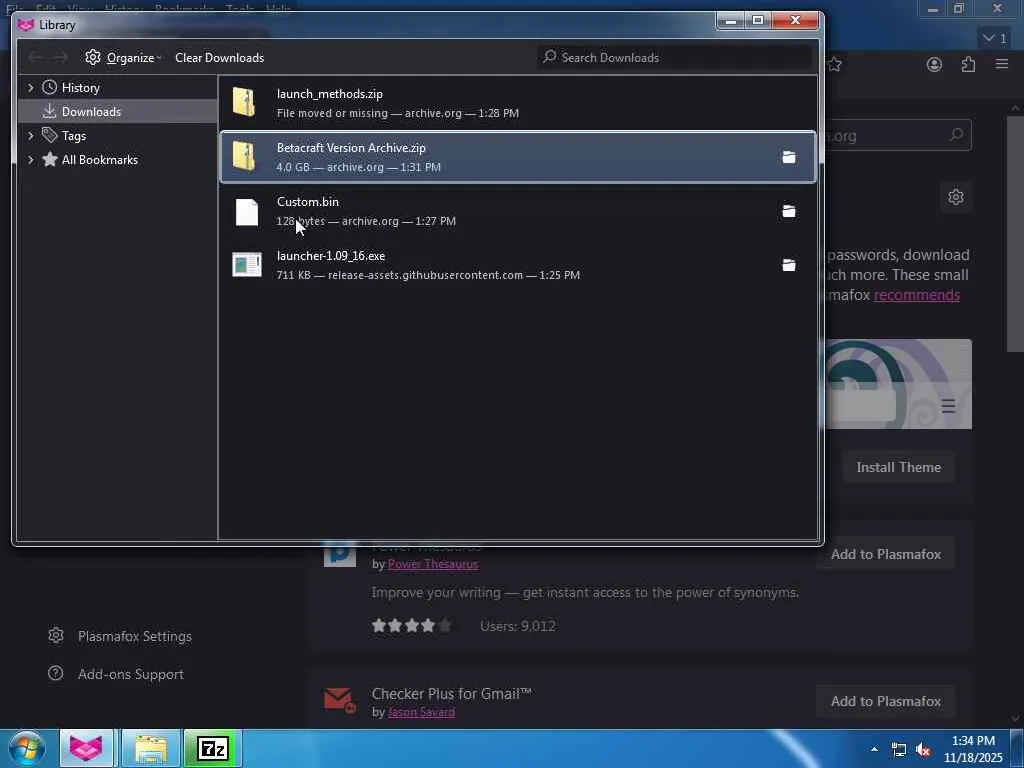This screenshot has height=768, width=1024.
Task: Click the Custom.bin blank file icon
Action: pyautogui.click(x=247, y=212)
